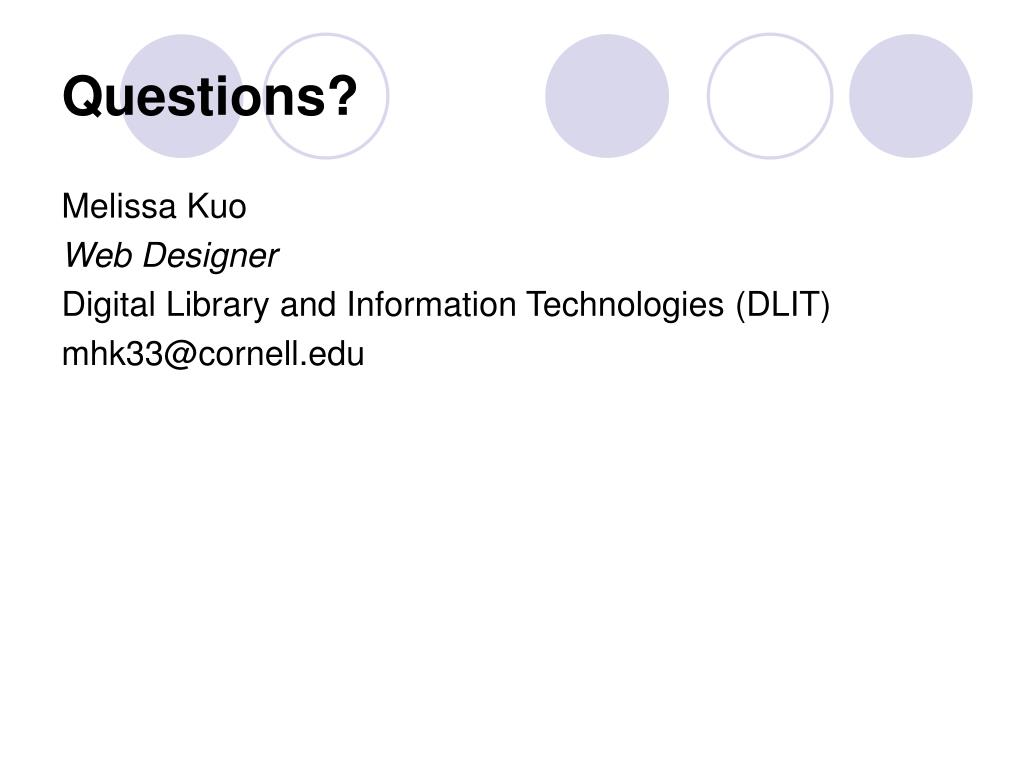
Task: Select the rightmost filled lavender circle
Action: click(x=910, y=96)
